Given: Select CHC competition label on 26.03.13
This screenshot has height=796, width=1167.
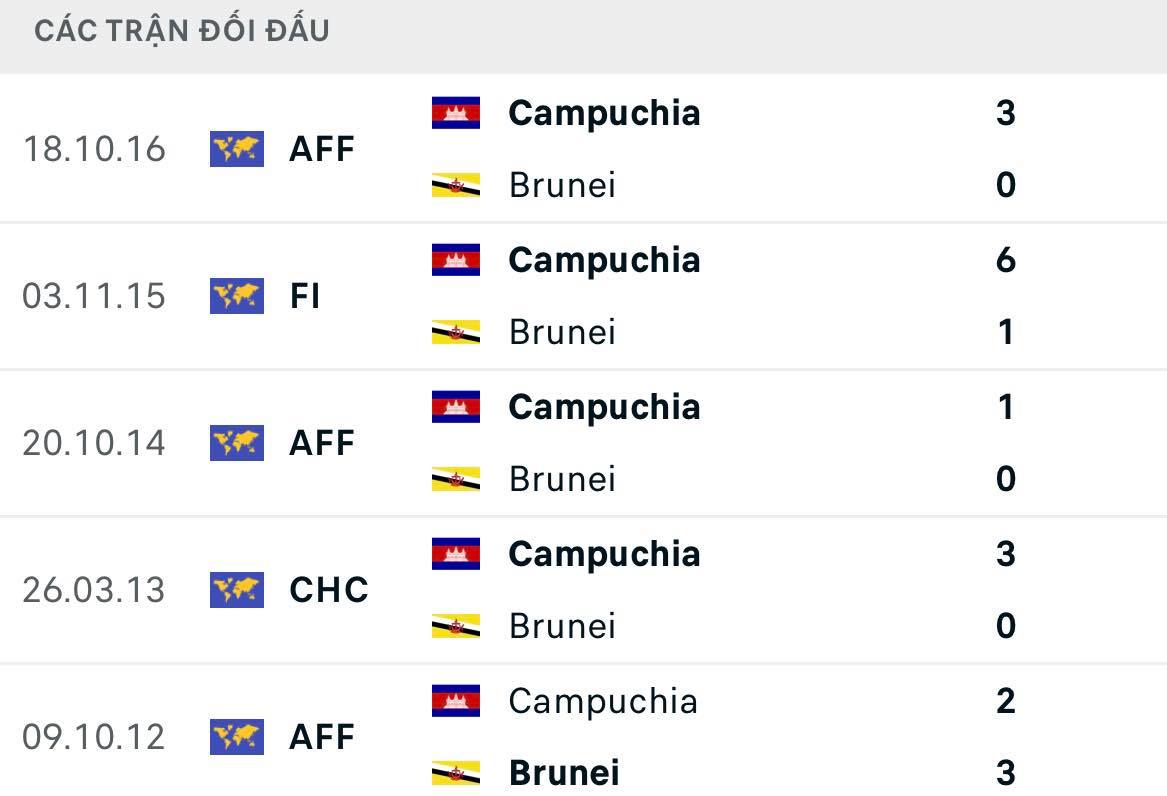Looking at the screenshot, I should pyautogui.click(x=329, y=590).
